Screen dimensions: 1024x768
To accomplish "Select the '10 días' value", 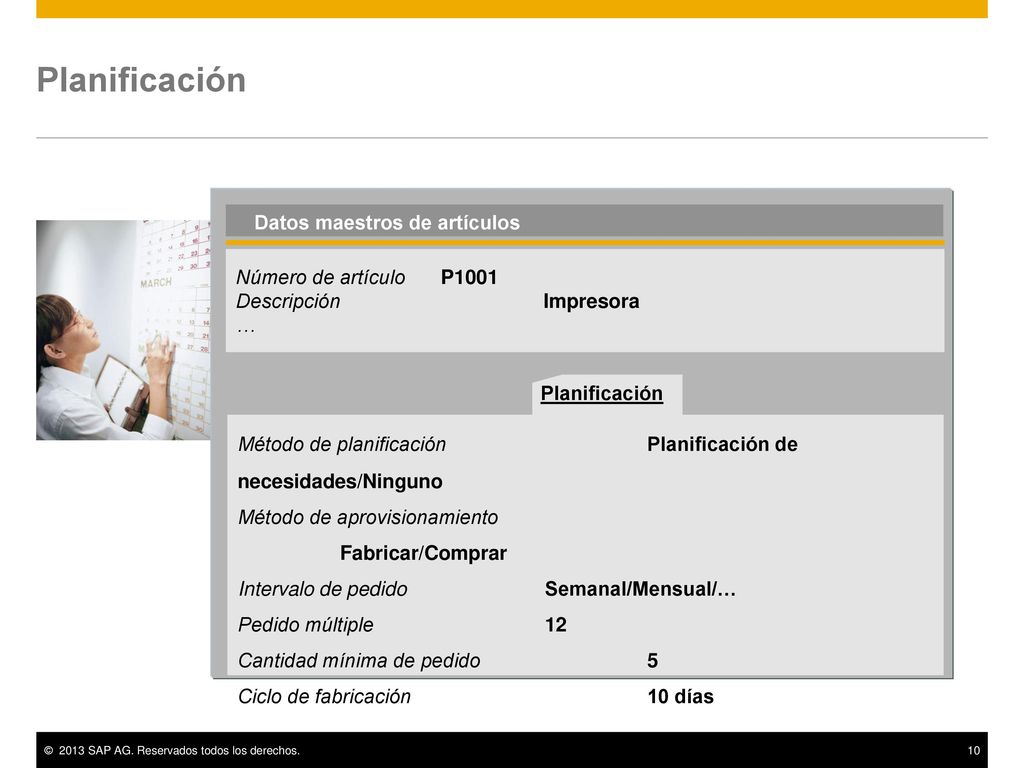I will point(680,697).
